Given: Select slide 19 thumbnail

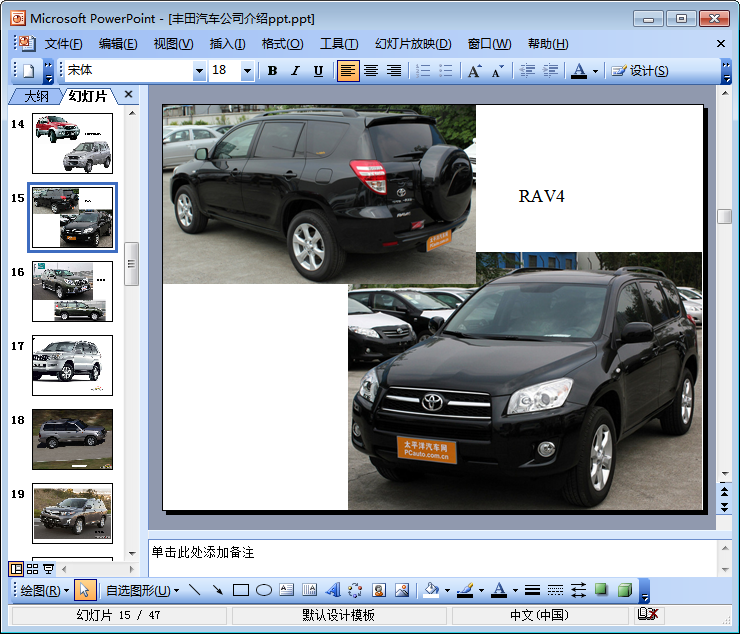Looking at the screenshot, I should (x=72, y=513).
